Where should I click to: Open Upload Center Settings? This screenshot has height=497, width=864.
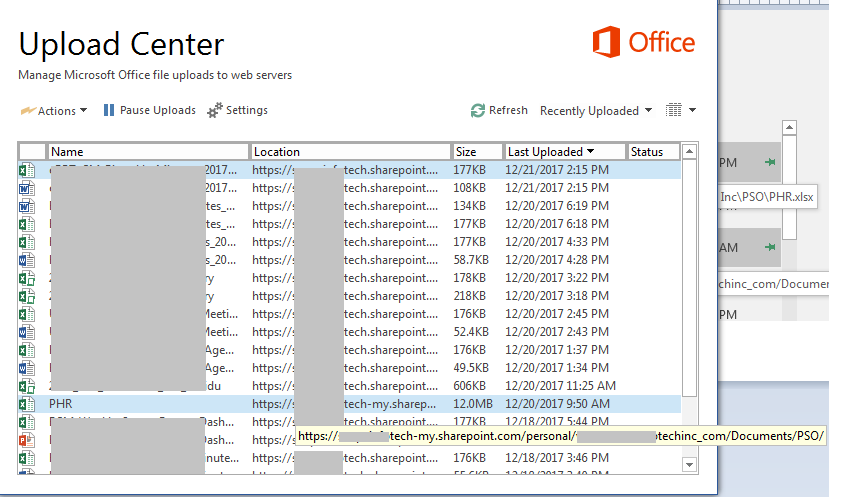tap(237, 110)
